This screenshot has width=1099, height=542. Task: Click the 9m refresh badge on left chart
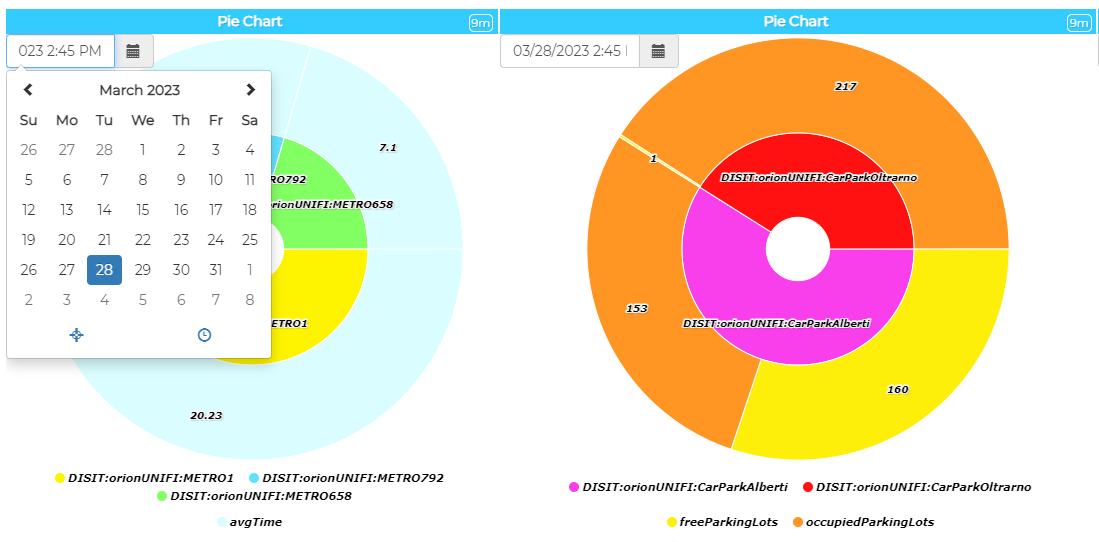[x=481, y=22]
